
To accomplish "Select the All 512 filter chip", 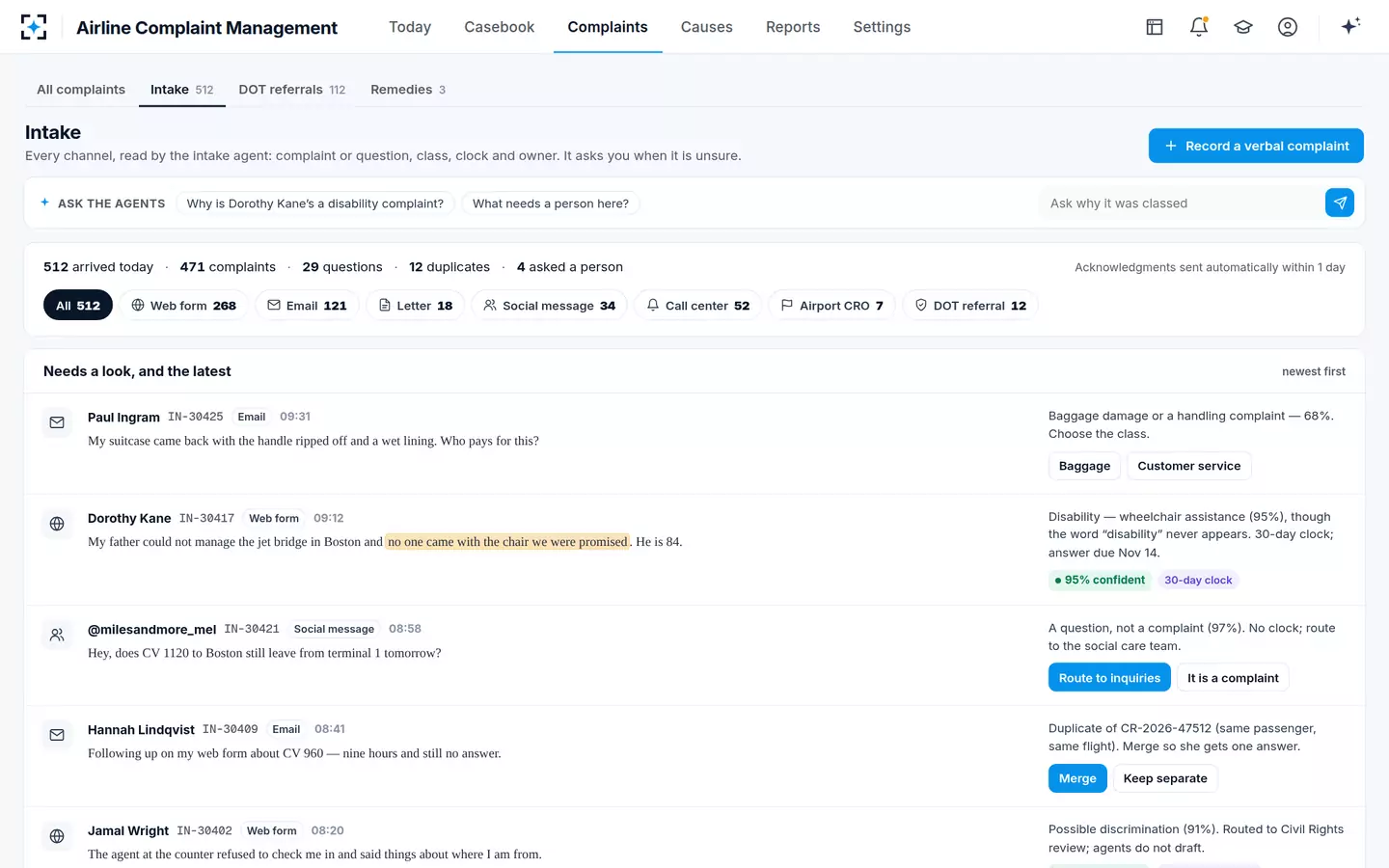I will pyautogui.click(x=78, y=306).
